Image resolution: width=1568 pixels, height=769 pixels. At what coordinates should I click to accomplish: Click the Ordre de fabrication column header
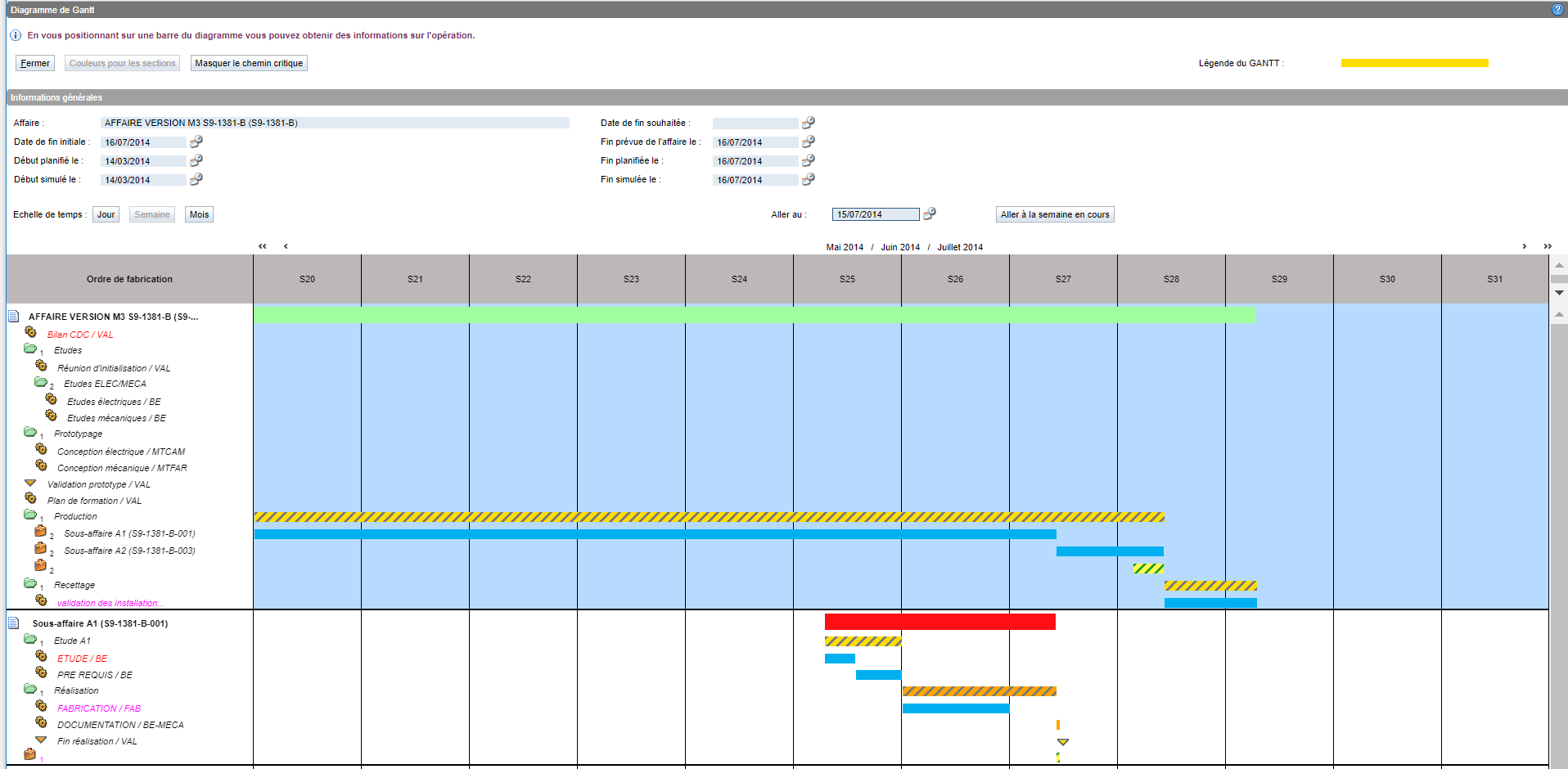129,279
